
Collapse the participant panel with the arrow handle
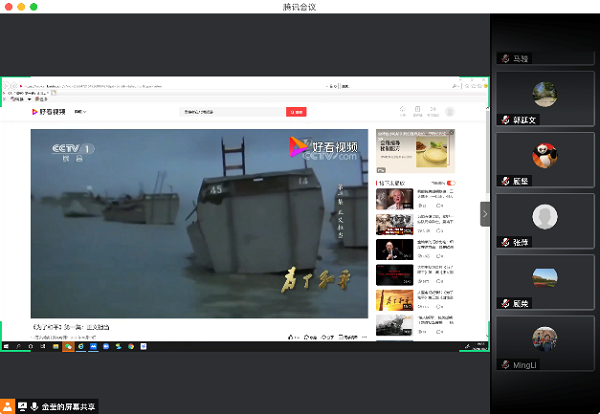[x=485, y=213]
